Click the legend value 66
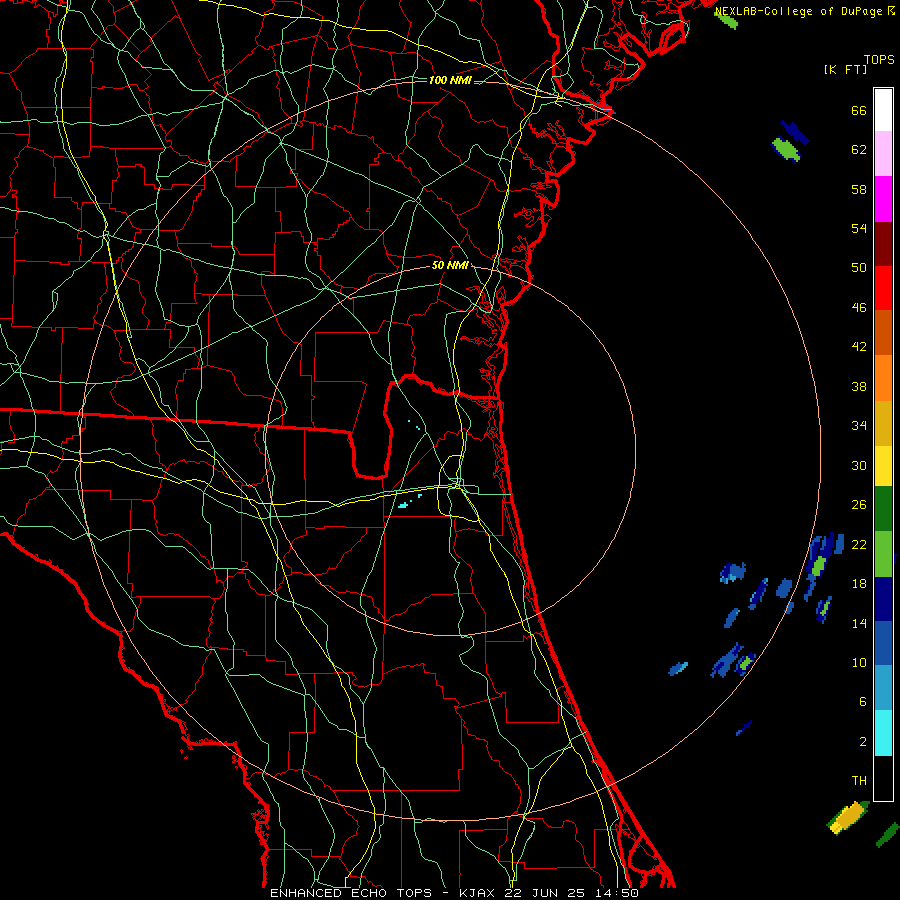This screenshot has width=900, height=900. [x=859, y=111]
